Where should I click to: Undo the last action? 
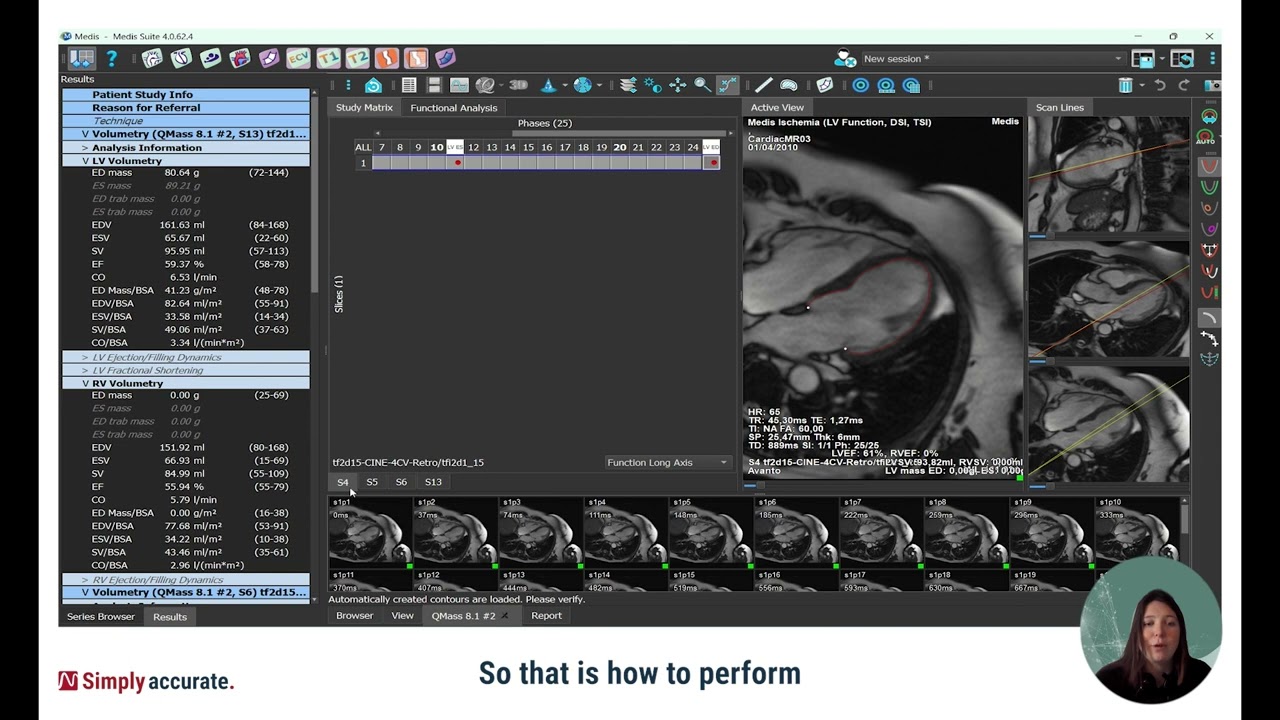[1160, 85]
